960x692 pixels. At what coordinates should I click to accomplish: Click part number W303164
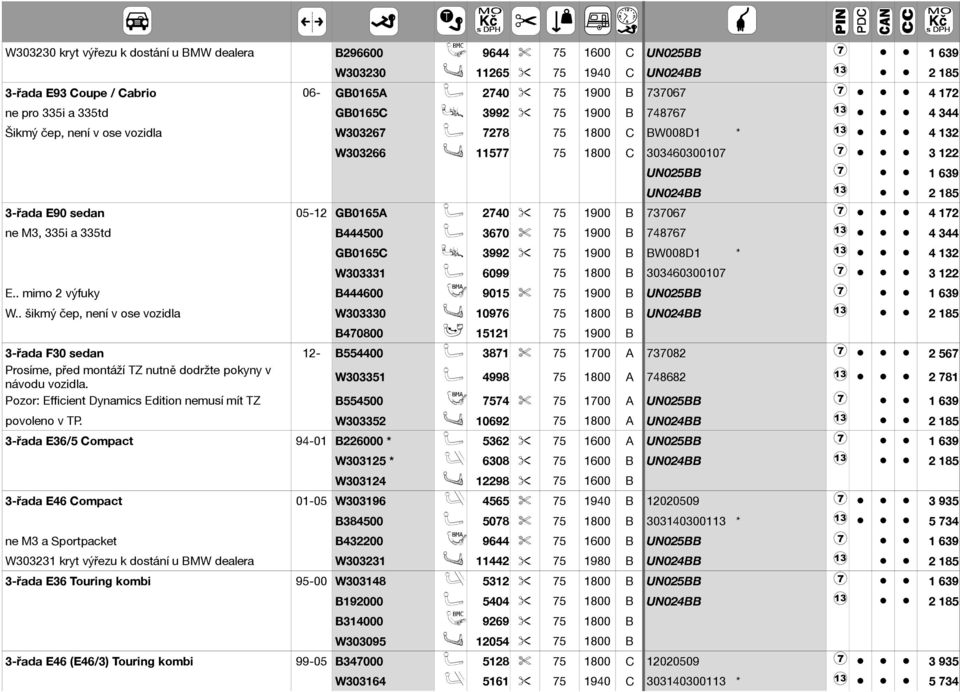(x=361, y=681)
